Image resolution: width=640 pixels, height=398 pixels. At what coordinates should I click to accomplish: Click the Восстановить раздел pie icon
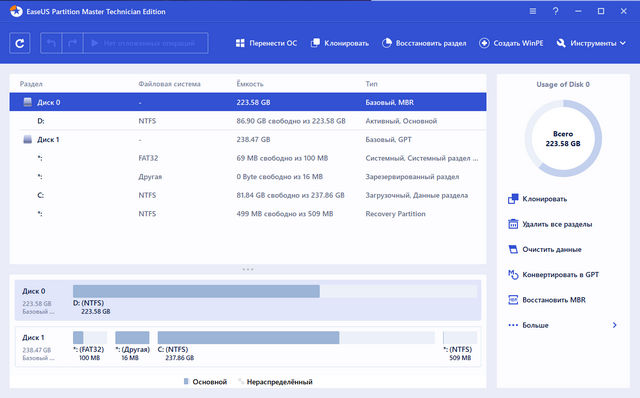coord(387,43)
